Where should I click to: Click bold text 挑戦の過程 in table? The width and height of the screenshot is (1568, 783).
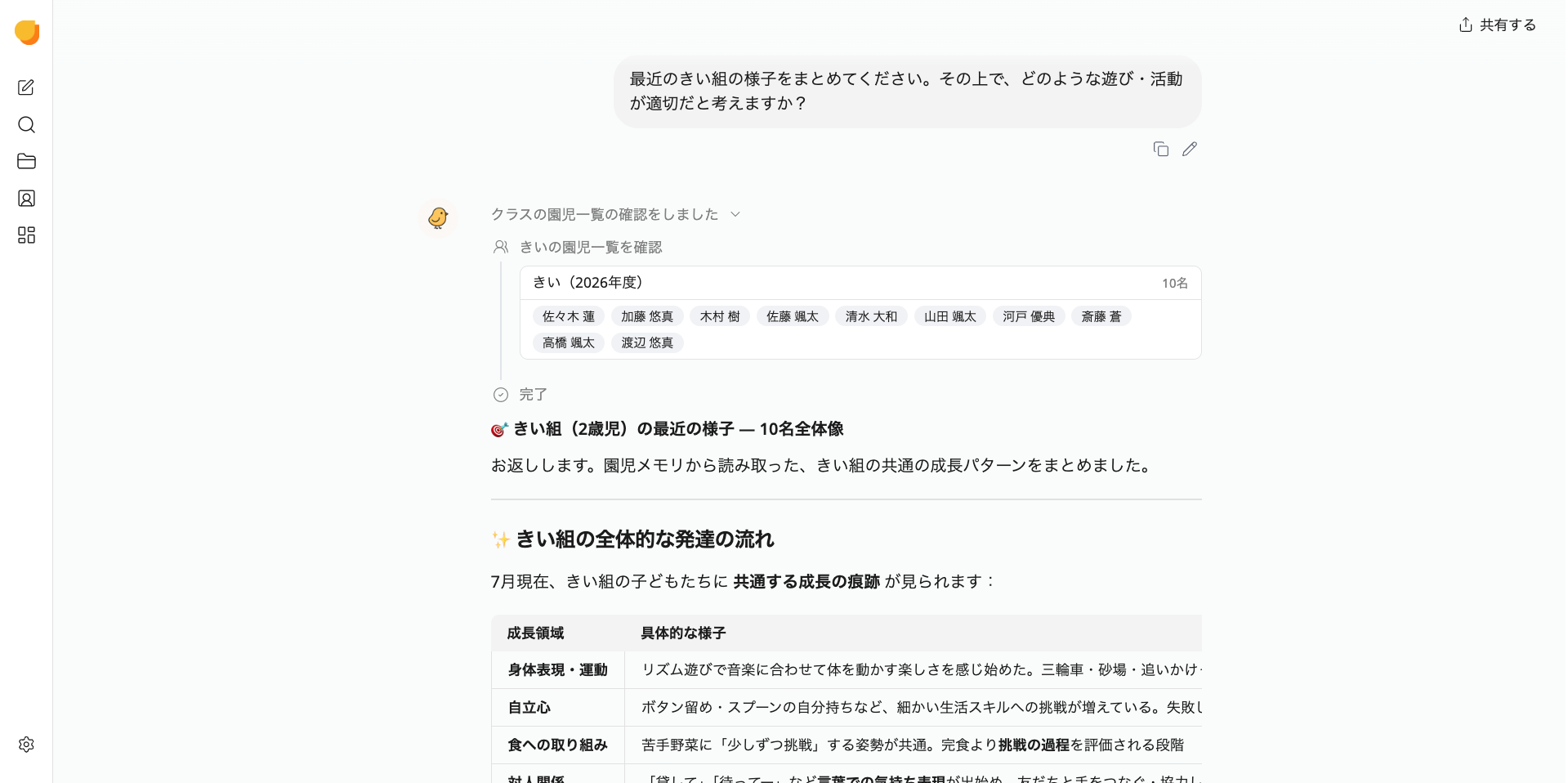click(1034, 745)
